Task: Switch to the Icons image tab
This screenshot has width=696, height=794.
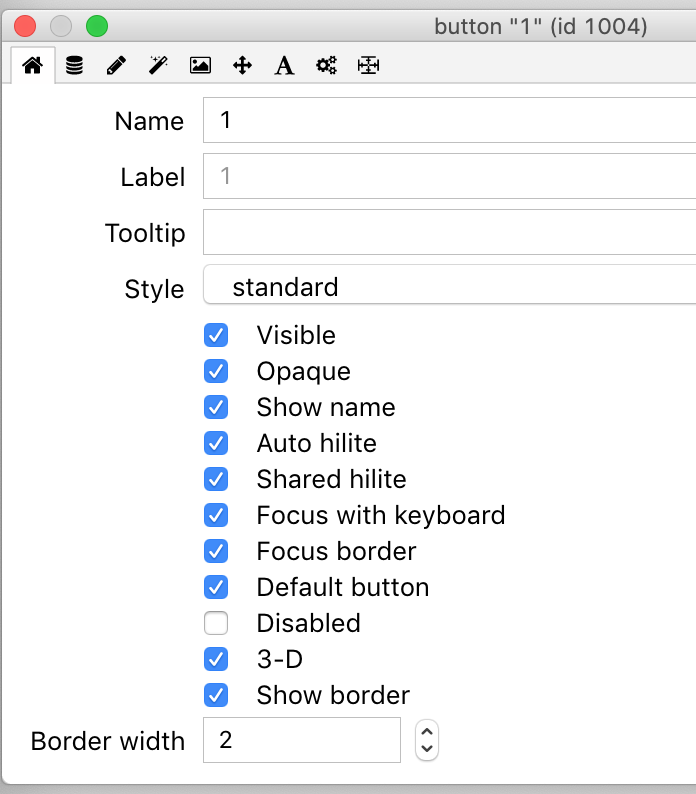Action: click(200, 66)
